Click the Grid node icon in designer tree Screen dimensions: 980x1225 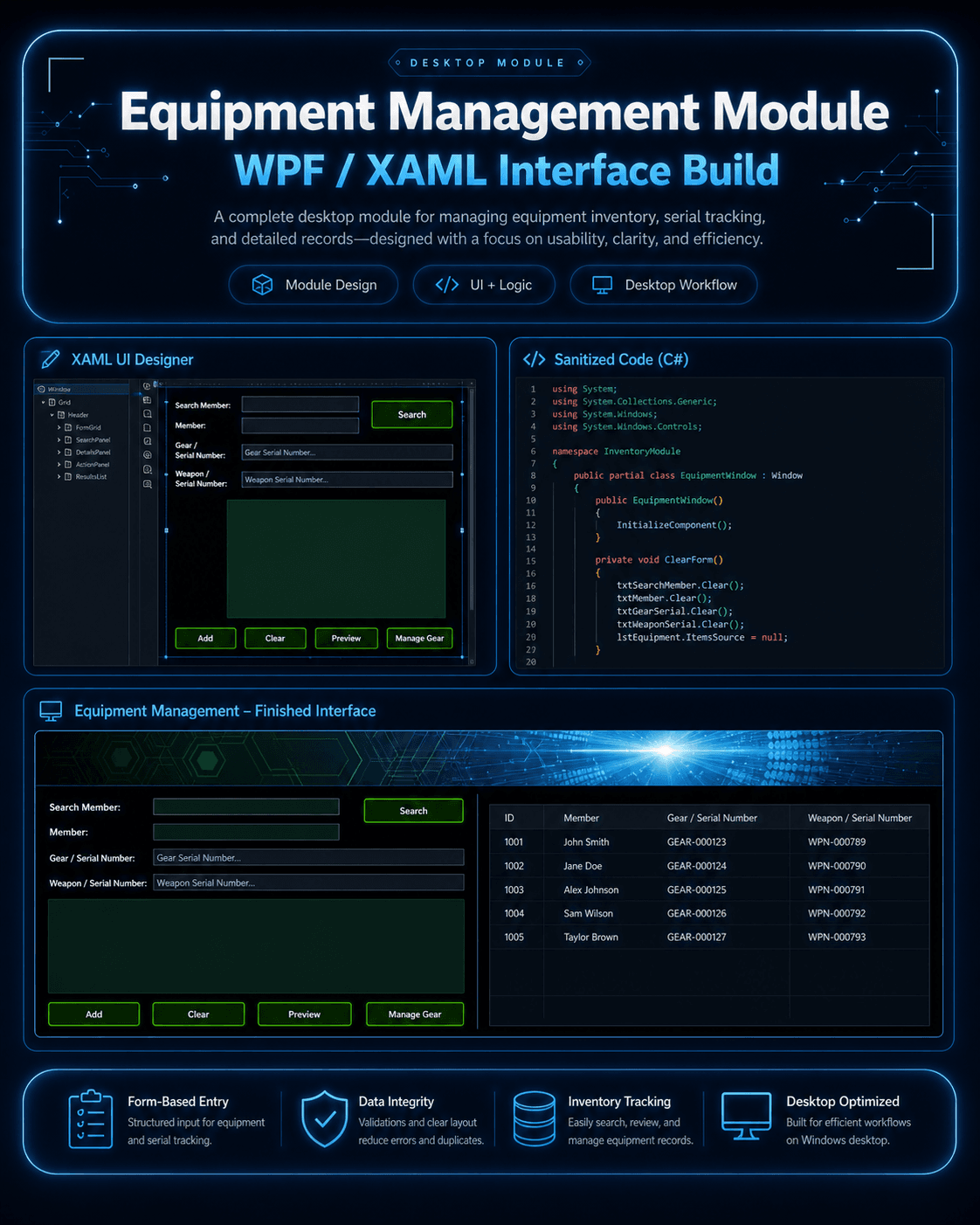(x=52, y=402)
